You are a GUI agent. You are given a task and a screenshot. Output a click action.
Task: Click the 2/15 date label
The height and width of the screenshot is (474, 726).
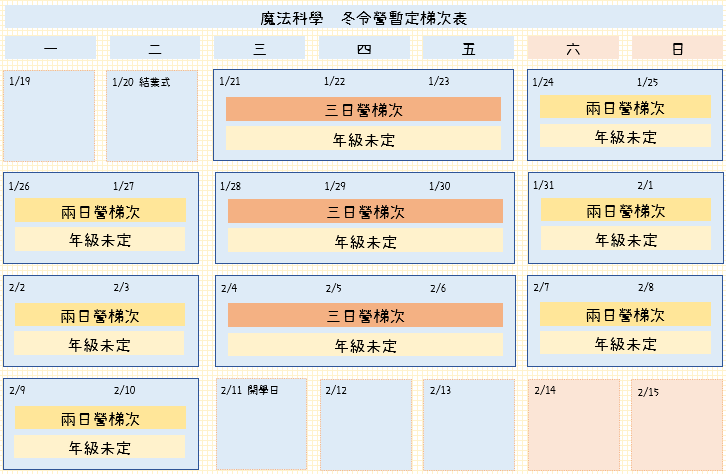click(x=648, y=392)
